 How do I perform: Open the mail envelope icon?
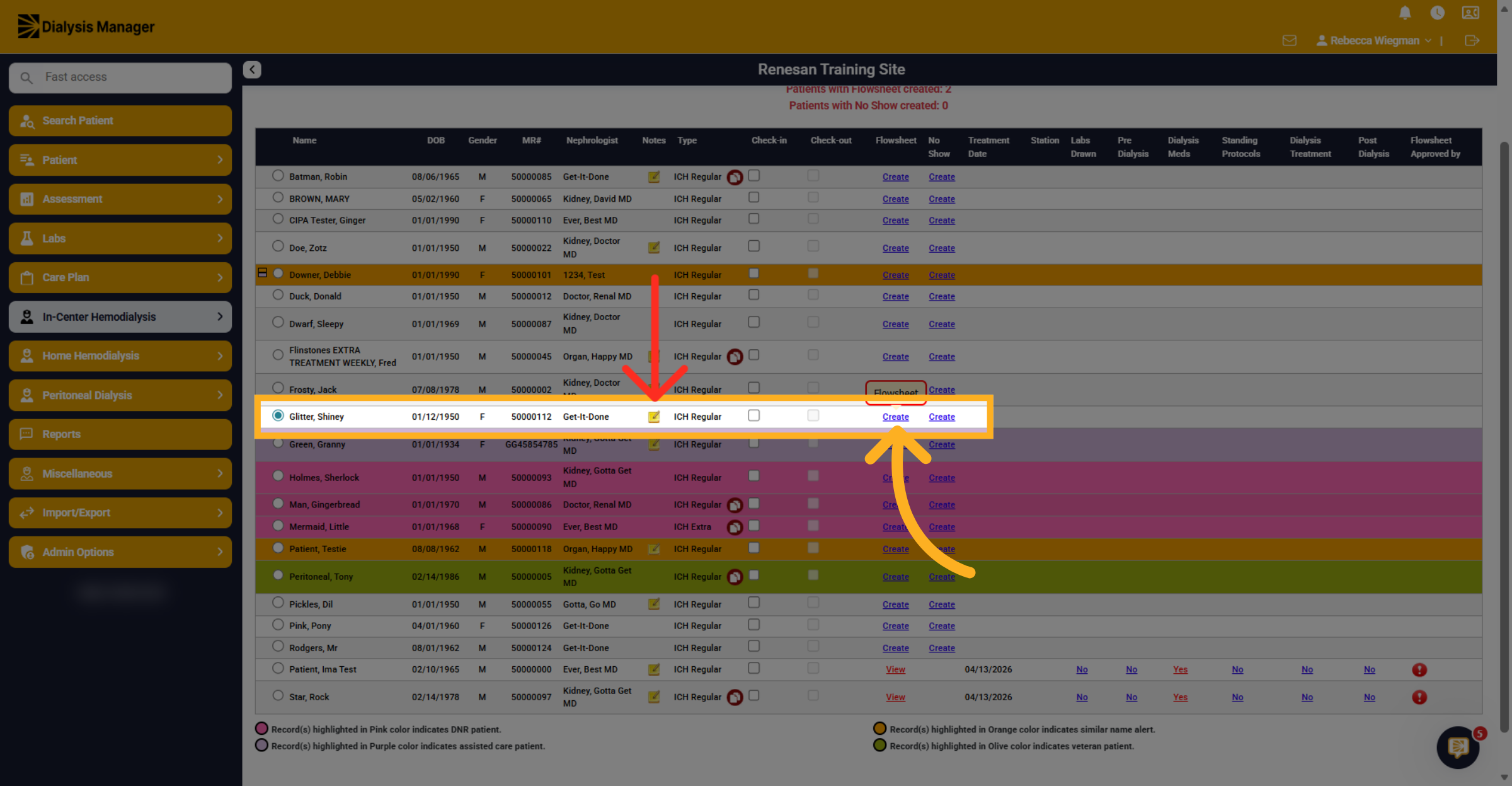(1289, 40)
